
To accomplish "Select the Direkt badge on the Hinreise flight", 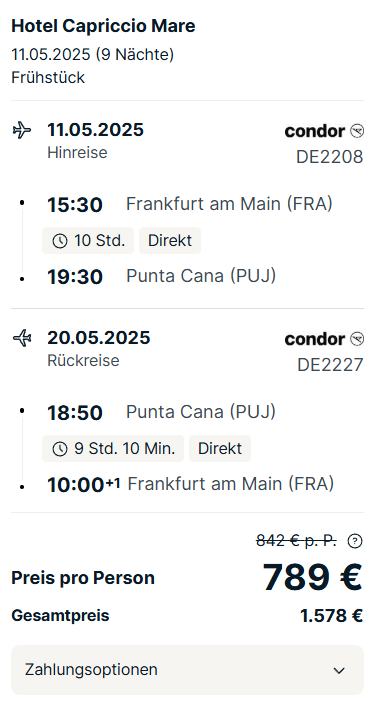I will [170, 240].
